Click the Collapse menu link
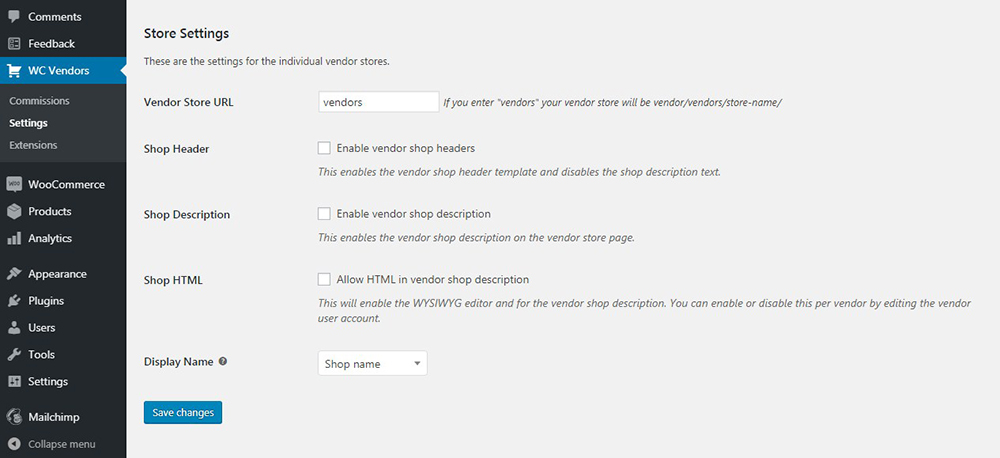Screen dimensions: 1000x458 click(x=62, y=444)
